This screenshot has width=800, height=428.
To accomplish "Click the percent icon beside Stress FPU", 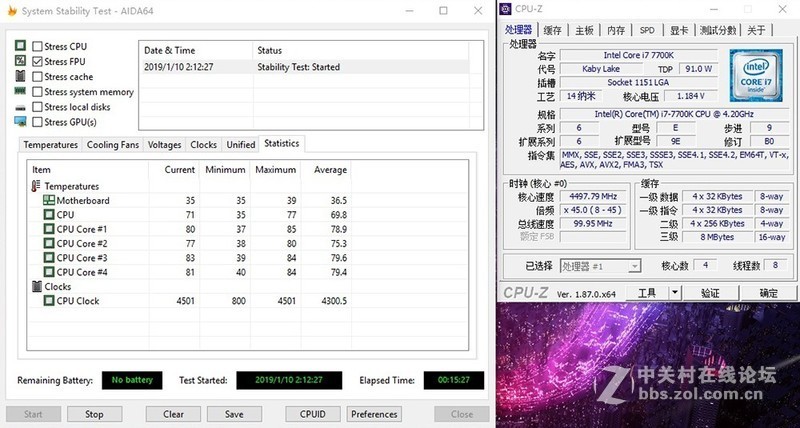I will 20,61.
